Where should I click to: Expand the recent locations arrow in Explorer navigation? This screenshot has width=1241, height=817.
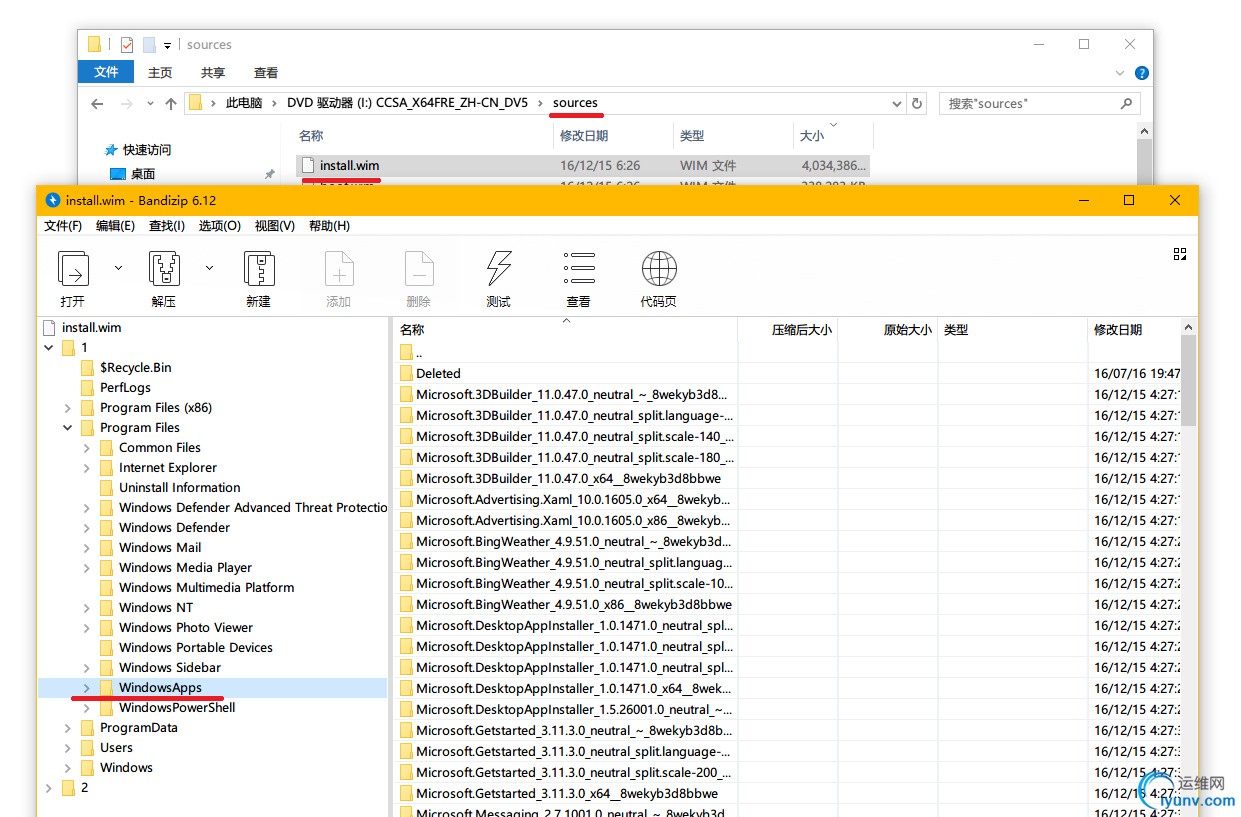pos(150,103)
